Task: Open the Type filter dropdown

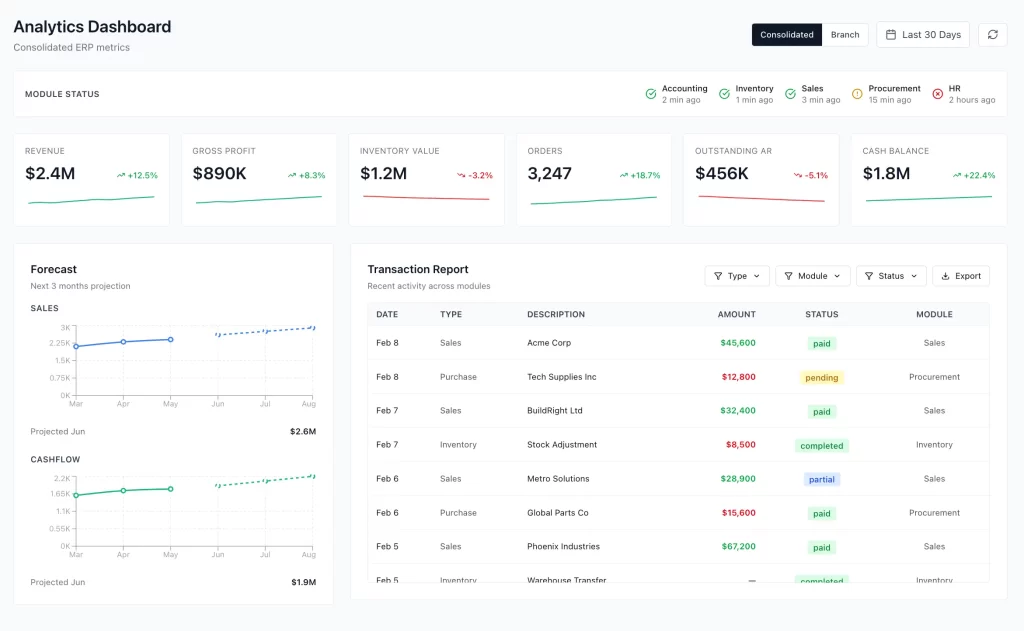Action: tap(737, 275)
